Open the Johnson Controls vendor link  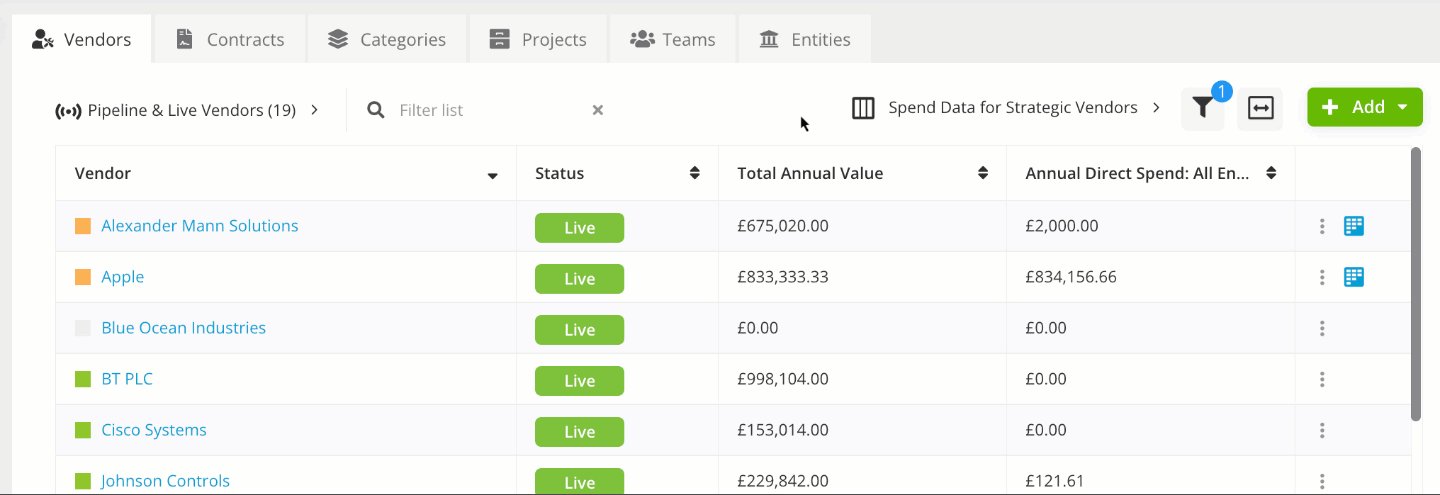click(165, 481)
